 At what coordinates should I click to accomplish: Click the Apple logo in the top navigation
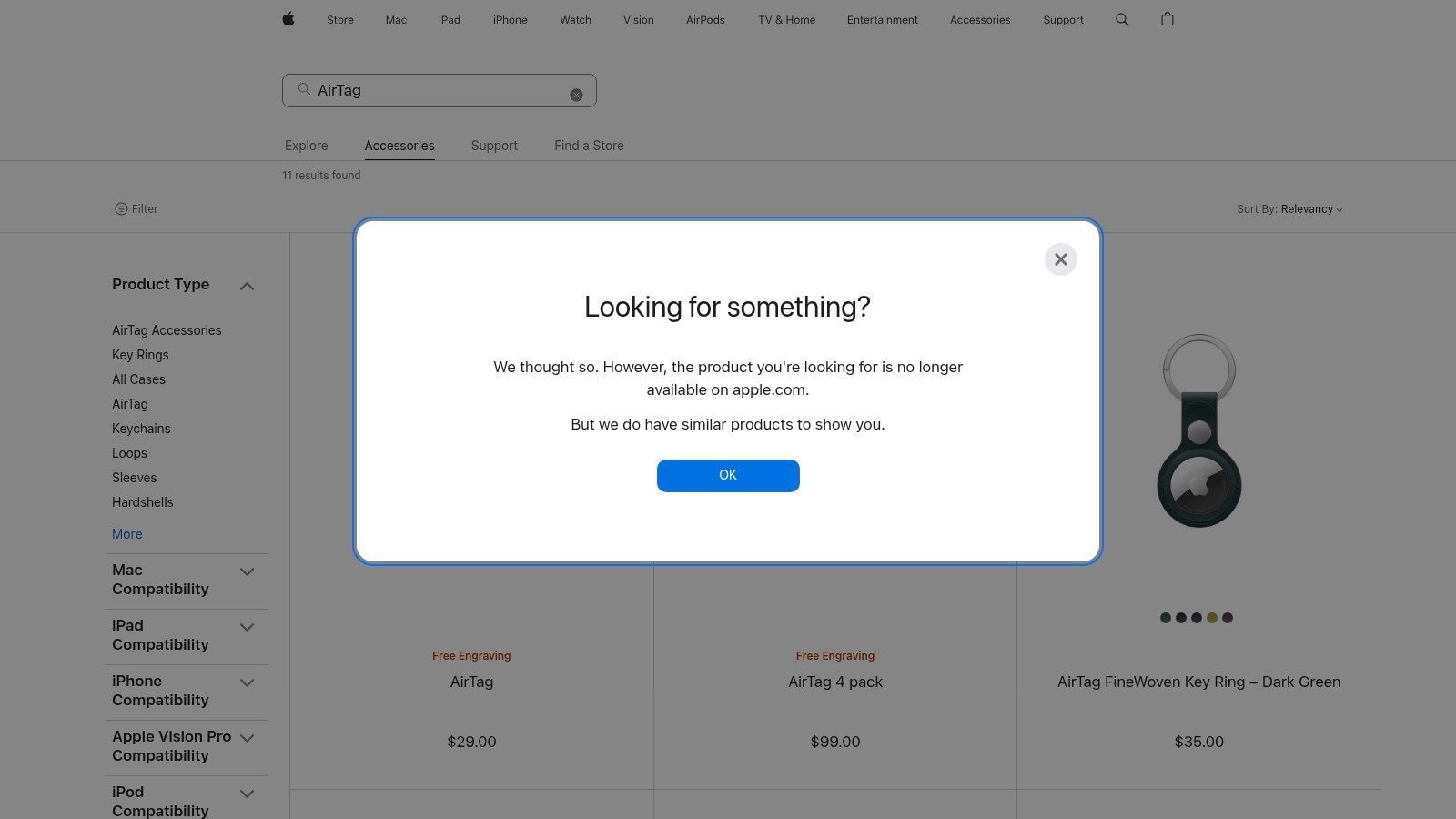[288, 19]
